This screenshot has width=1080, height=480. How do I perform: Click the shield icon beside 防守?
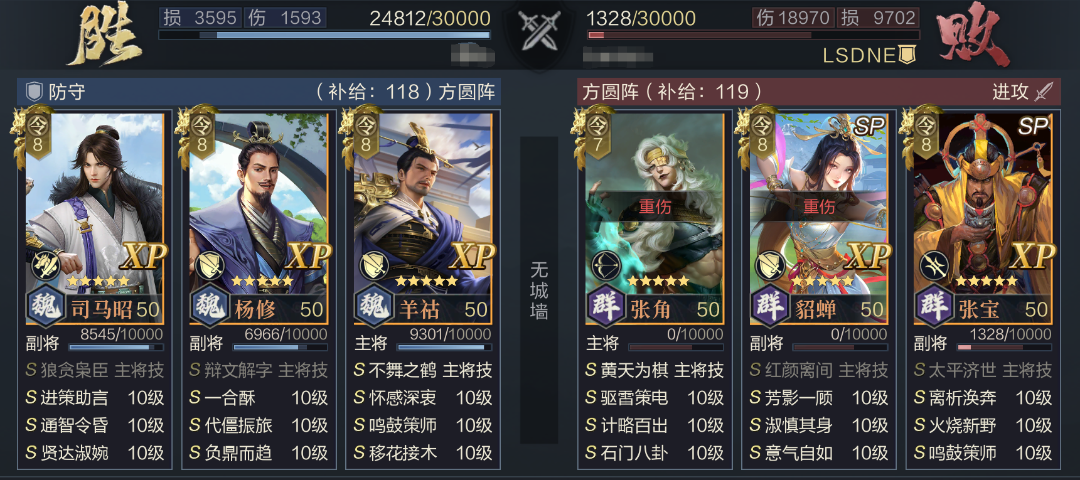[x=34, y=92]
